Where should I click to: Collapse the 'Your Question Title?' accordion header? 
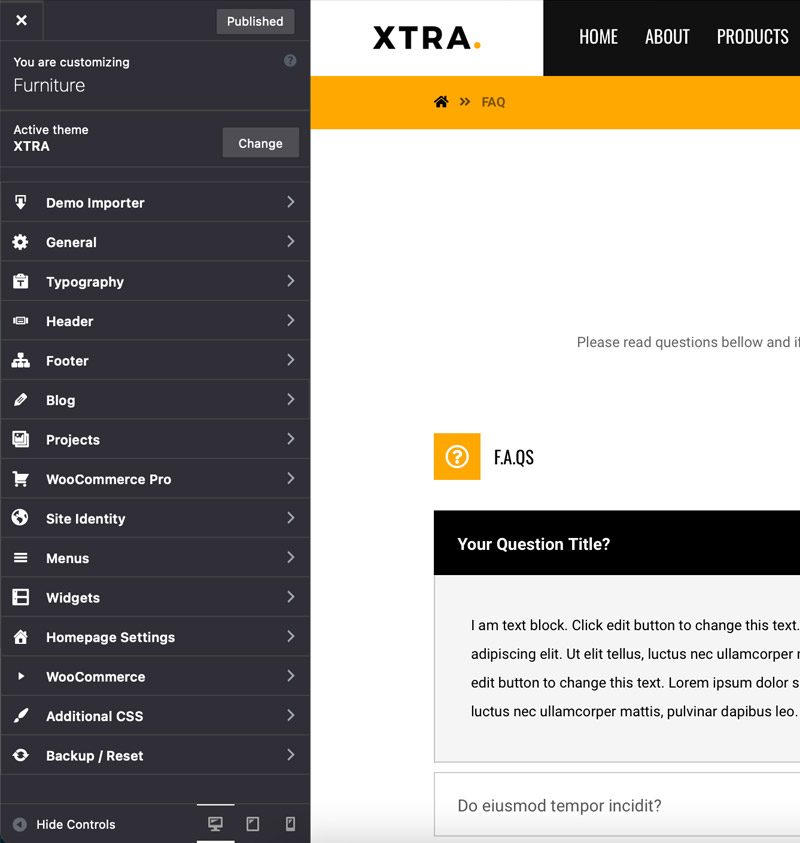point(534,544)
